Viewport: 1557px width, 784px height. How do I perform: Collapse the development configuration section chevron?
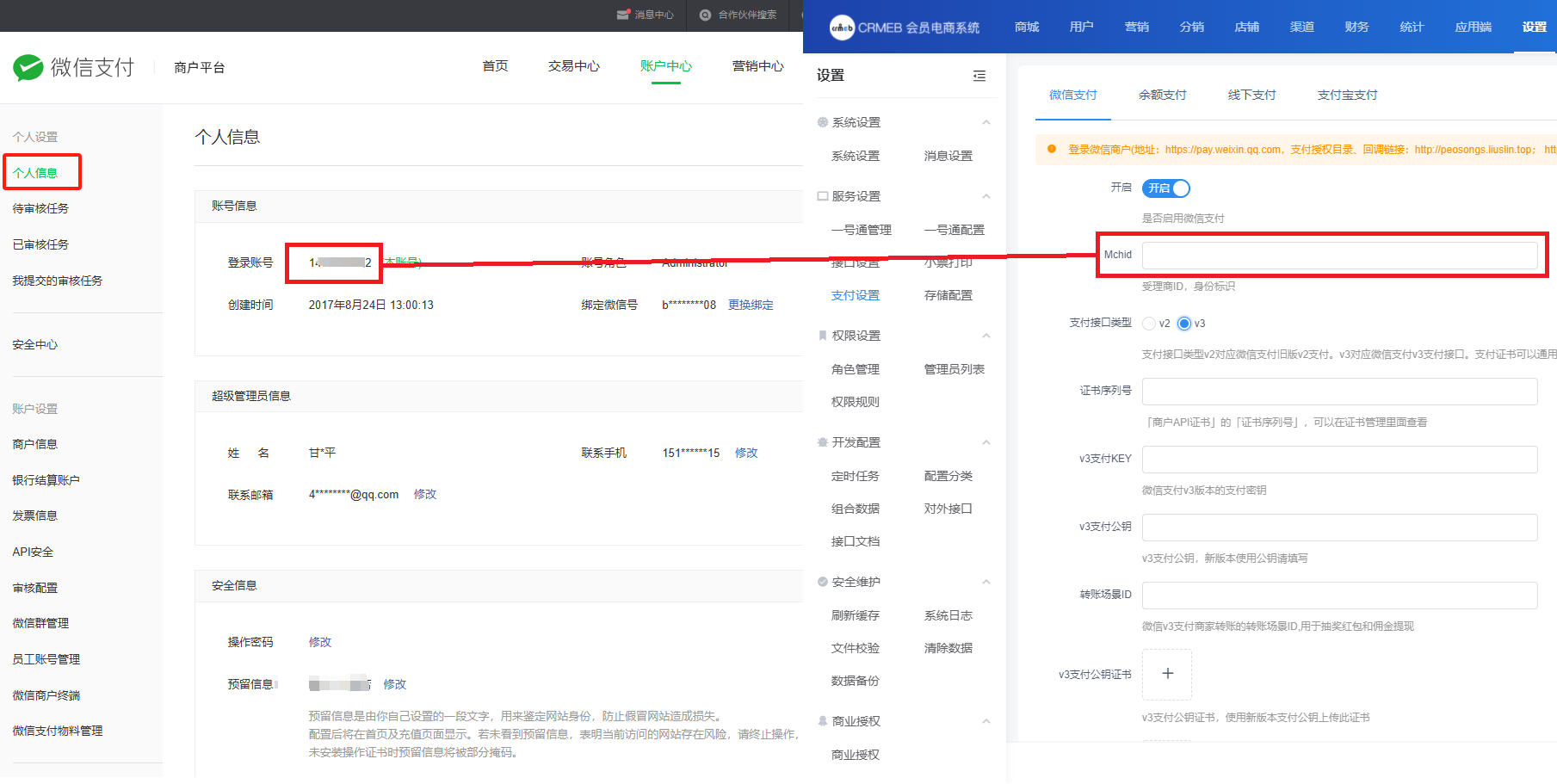click(x=985, y=442)
